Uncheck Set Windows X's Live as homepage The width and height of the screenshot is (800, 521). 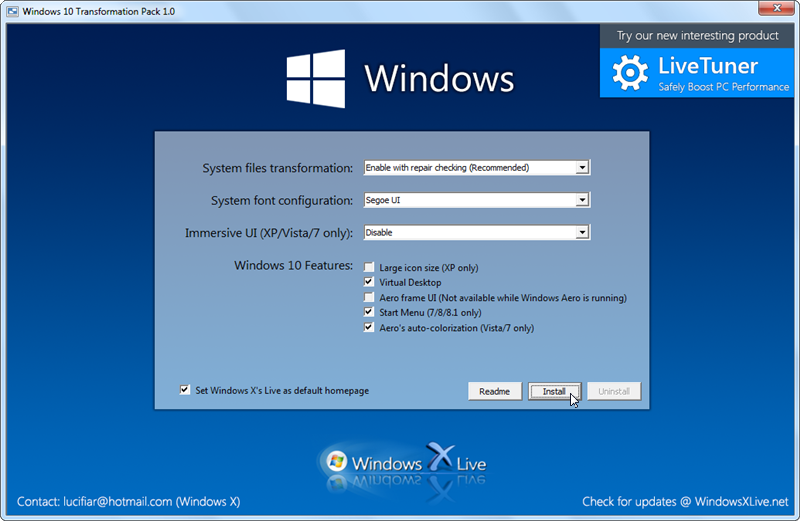coord(185,390)
